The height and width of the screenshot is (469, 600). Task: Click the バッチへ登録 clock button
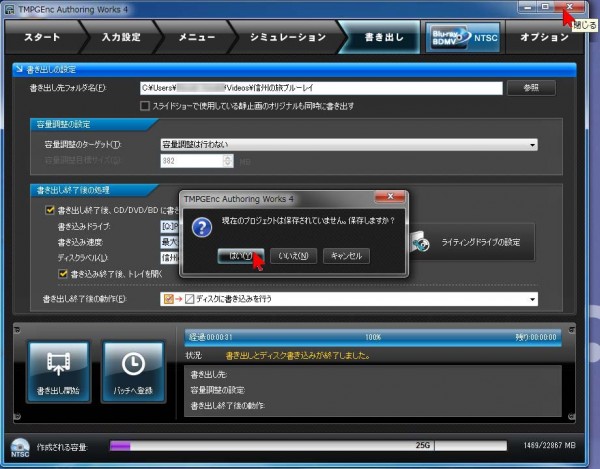pos(133,372)
